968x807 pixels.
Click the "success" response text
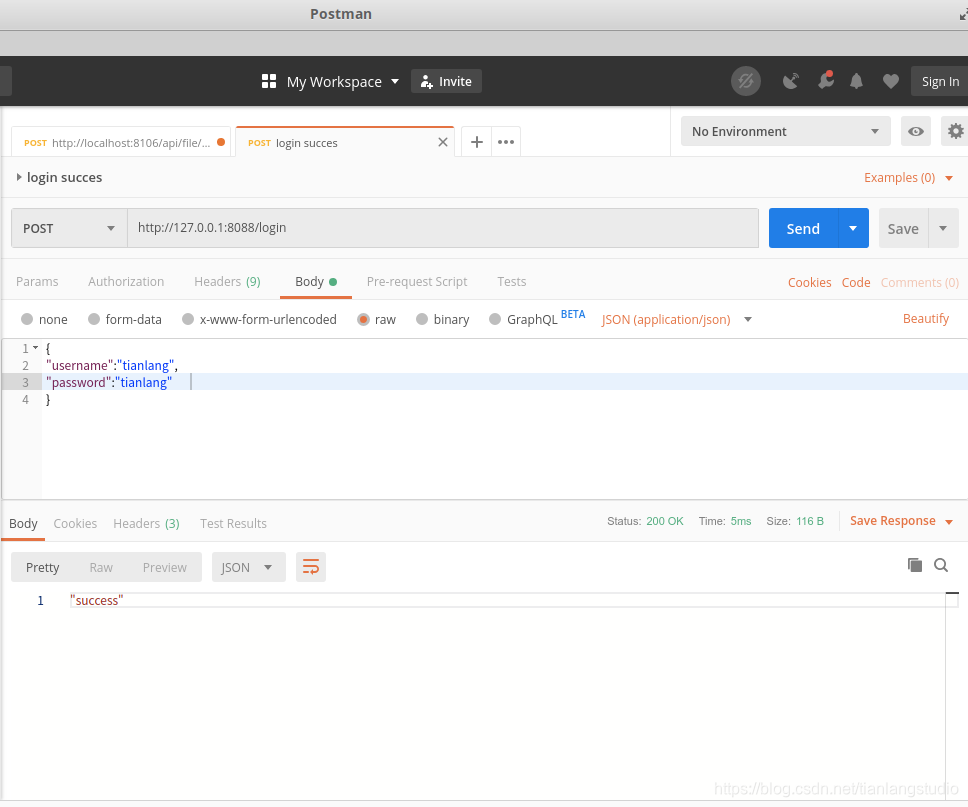coord(96,600)
